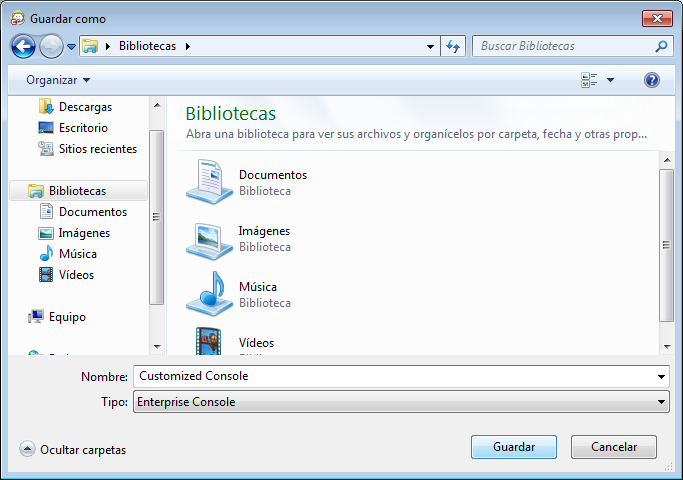
Task: Select Imágenes in sidebar tree
Action: click(x=84, y=233)
